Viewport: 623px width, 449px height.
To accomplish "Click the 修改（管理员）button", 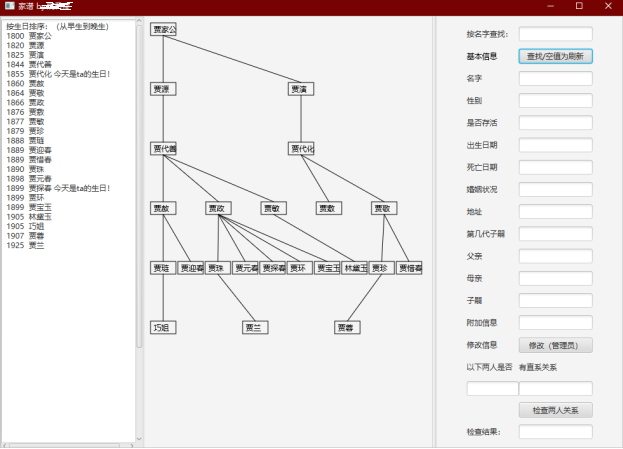I will coord(555,345).
